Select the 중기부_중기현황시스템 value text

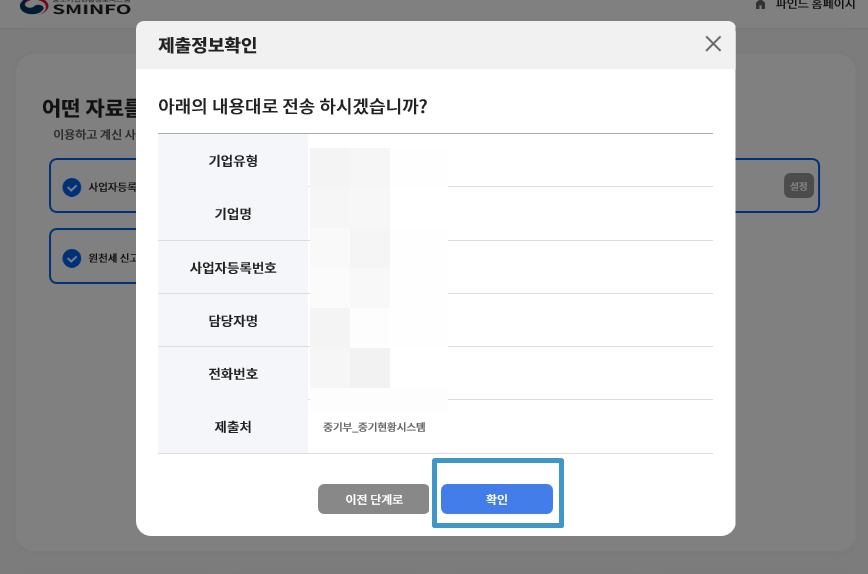(374, 427)
